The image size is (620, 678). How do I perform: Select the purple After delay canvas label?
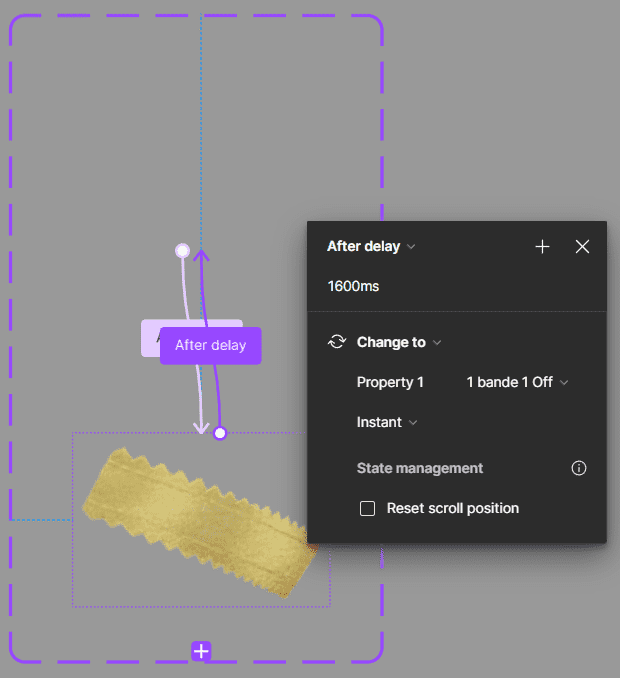[210, 345]
